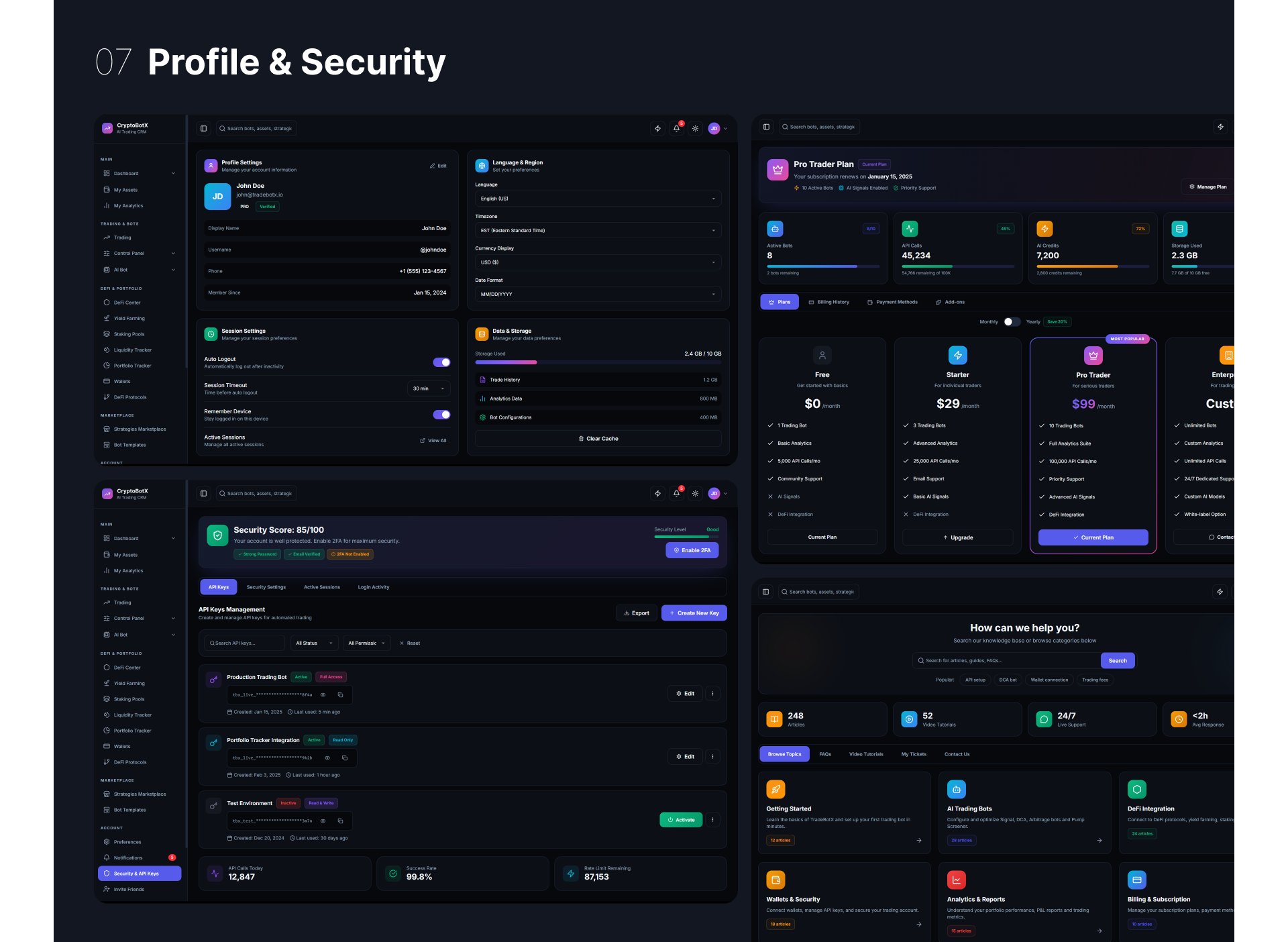Expand AI Bot in the Security screen sidebar
Image resolution: width=1288 pixels, height=942 pixels.
coord(140,634)
